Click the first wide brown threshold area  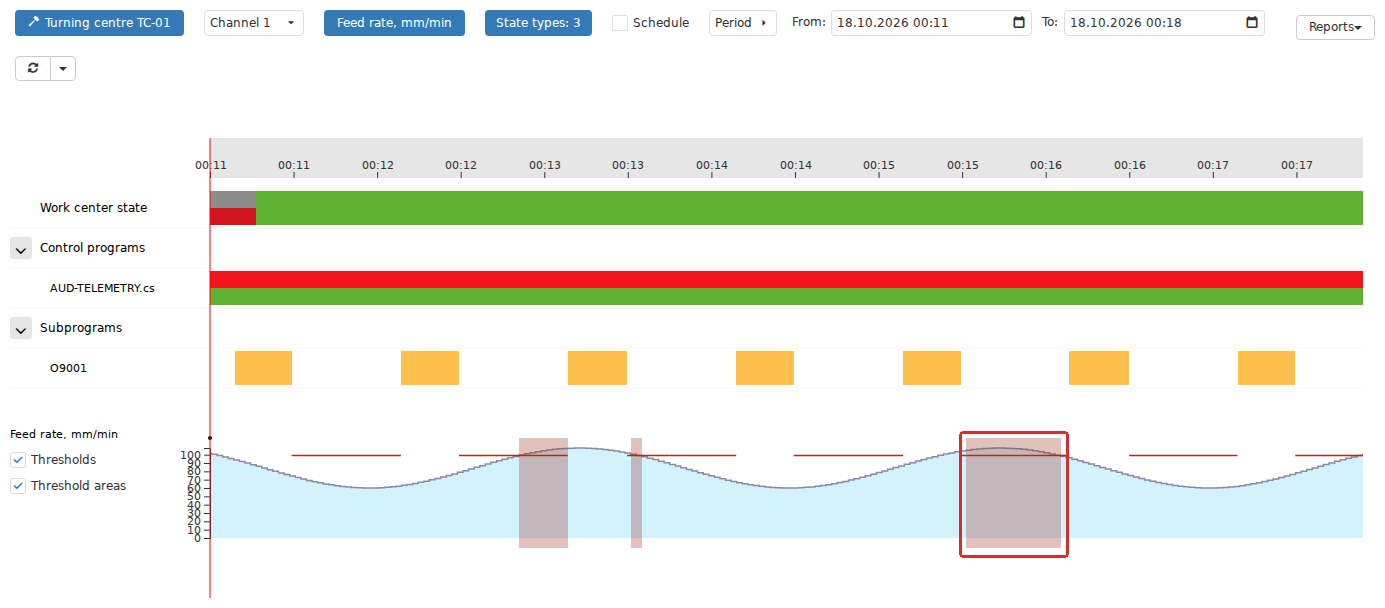tap(543, 493)
